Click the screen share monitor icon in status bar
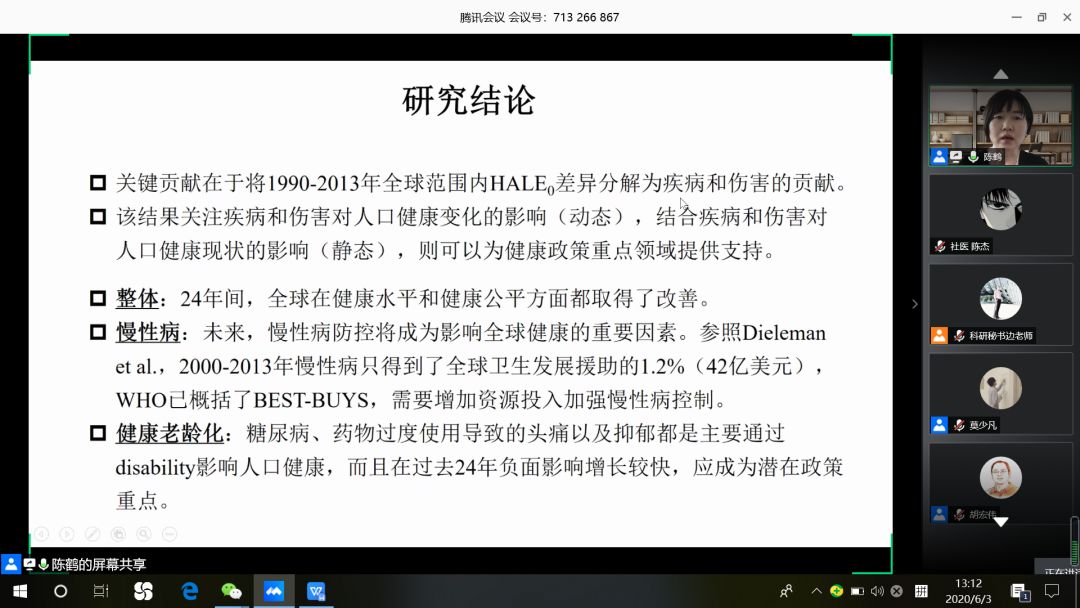Image resolution: width=1080 pixels, height=608 pixels. click(x=30, y=563)
